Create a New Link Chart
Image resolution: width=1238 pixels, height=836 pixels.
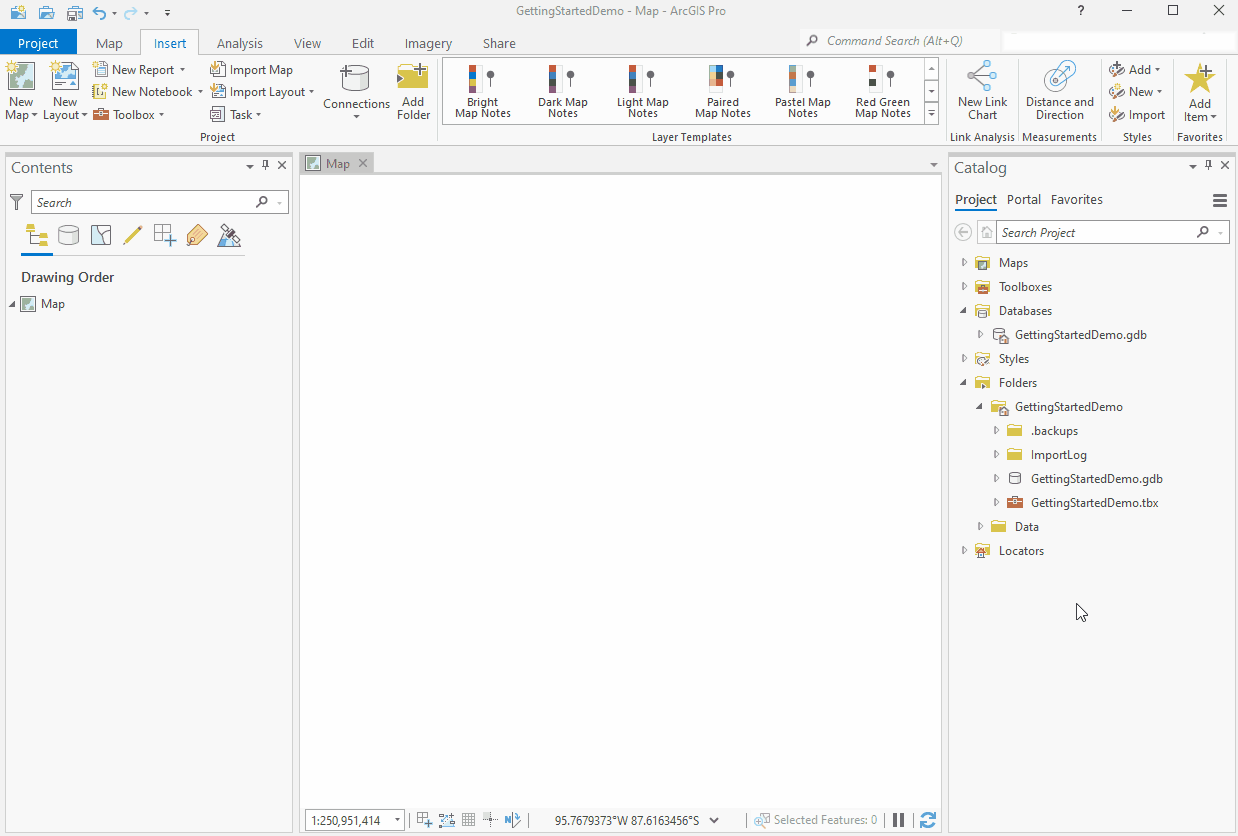click(982, 91)
